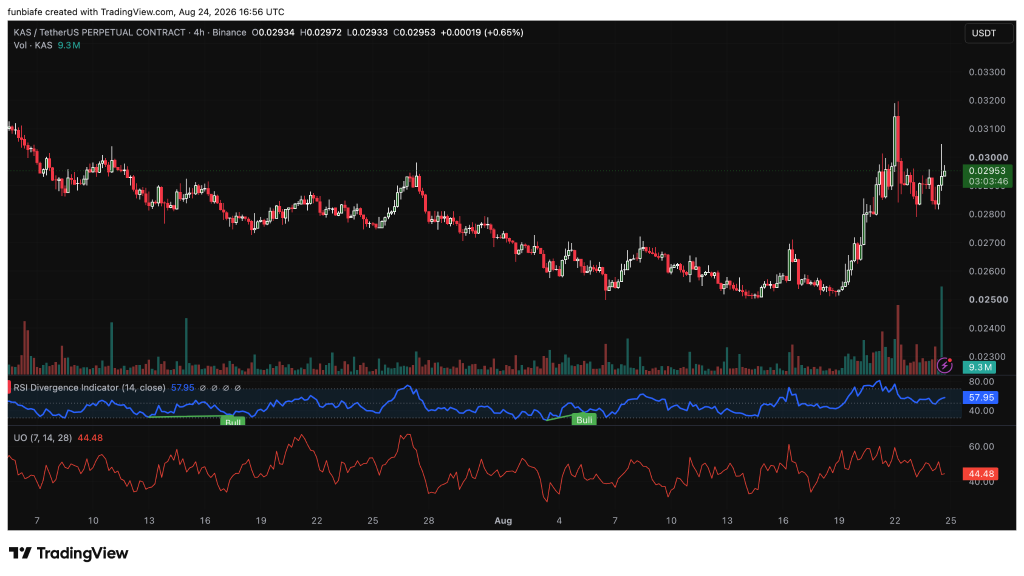Click the 0.02800 price axis label
This screenshot has height=576, width=1024.
987,214
